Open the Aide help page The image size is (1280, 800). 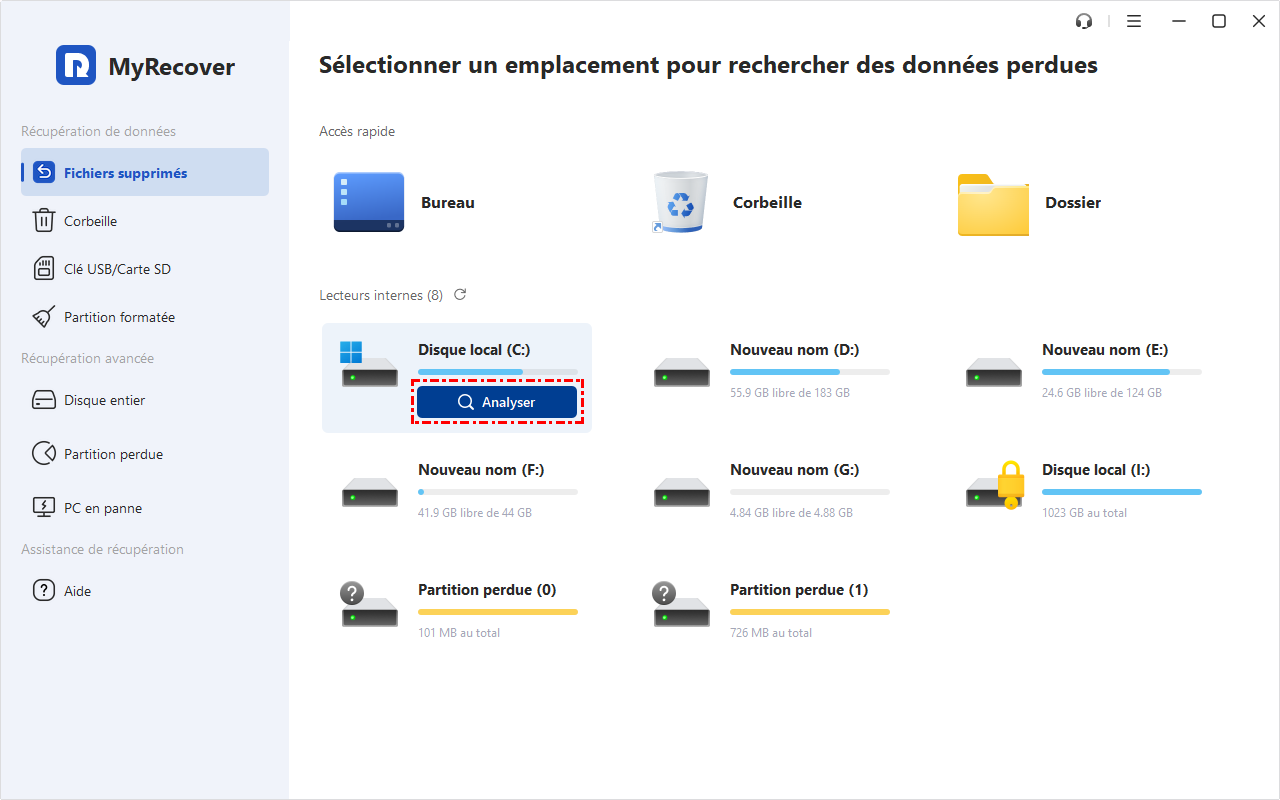click(77, 591)
